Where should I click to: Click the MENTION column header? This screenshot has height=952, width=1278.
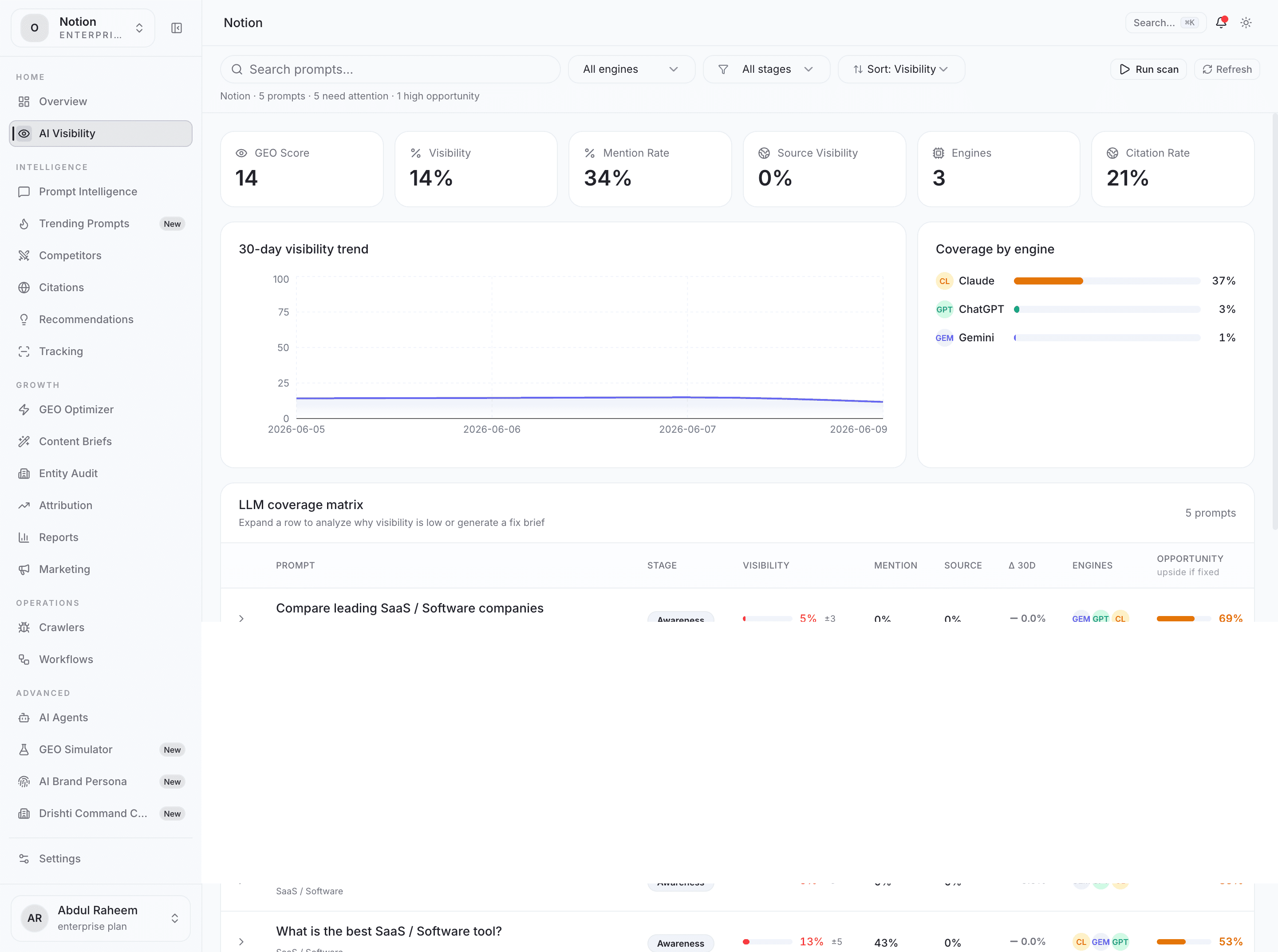(895, 565)
